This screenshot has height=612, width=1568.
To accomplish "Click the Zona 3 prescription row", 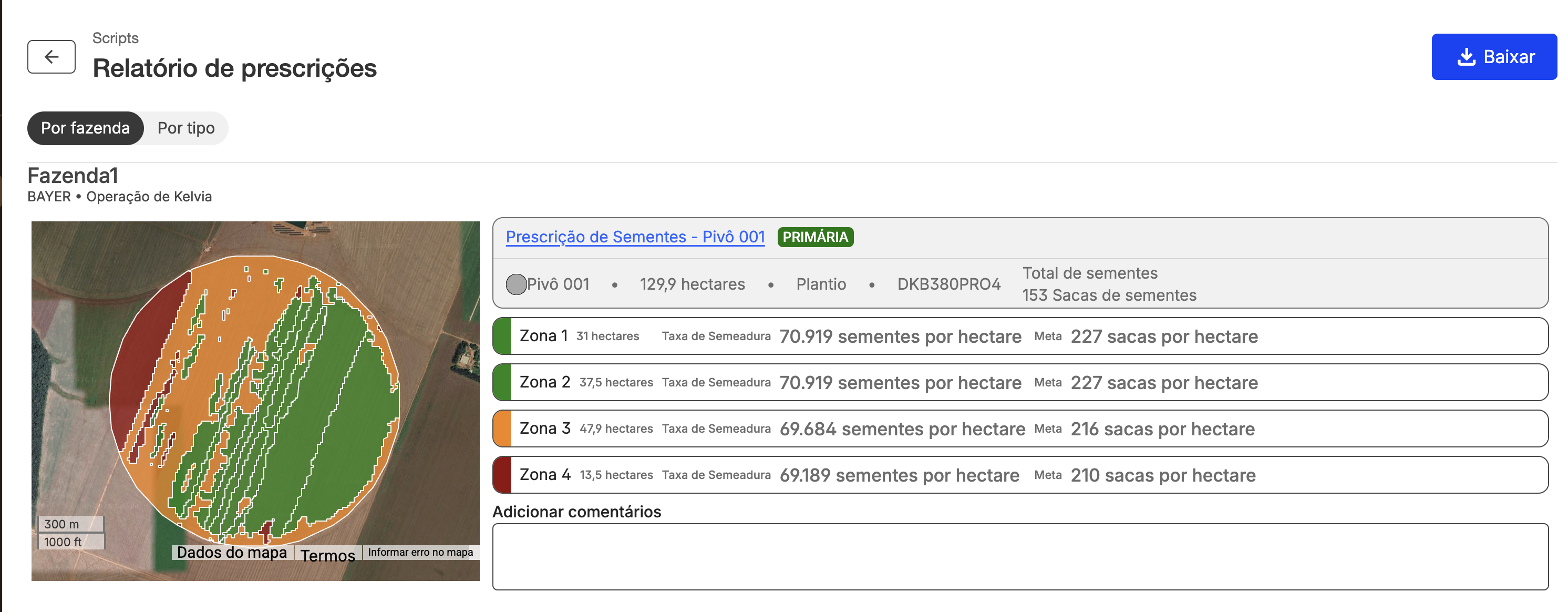I will pos(1020,429).
